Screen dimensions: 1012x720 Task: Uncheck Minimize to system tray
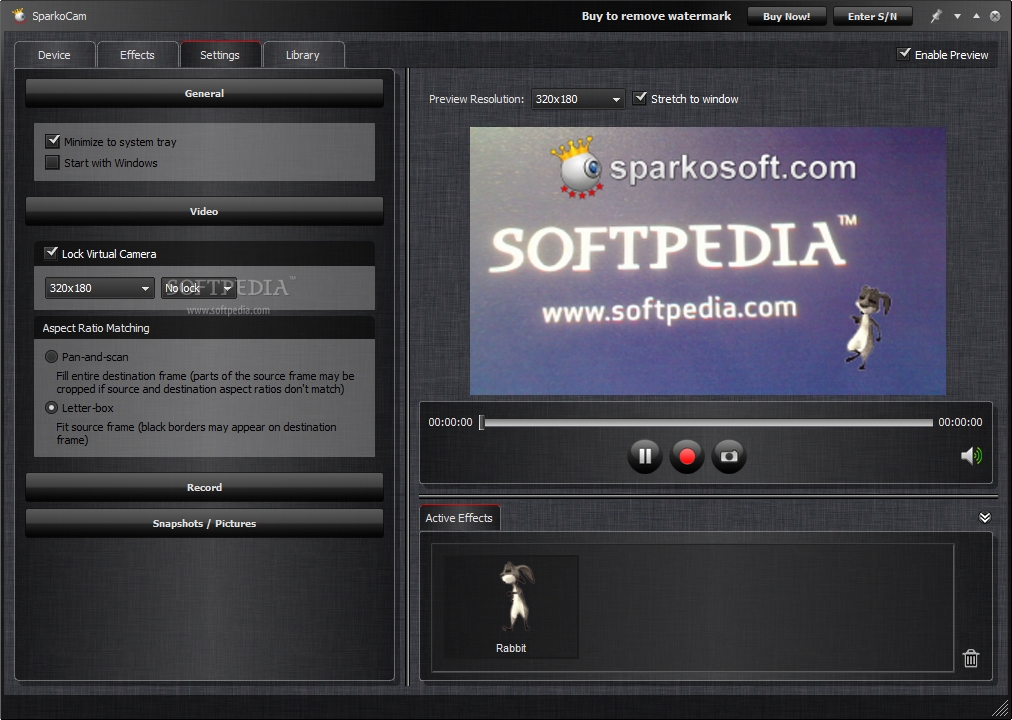[x=52, y=141]
